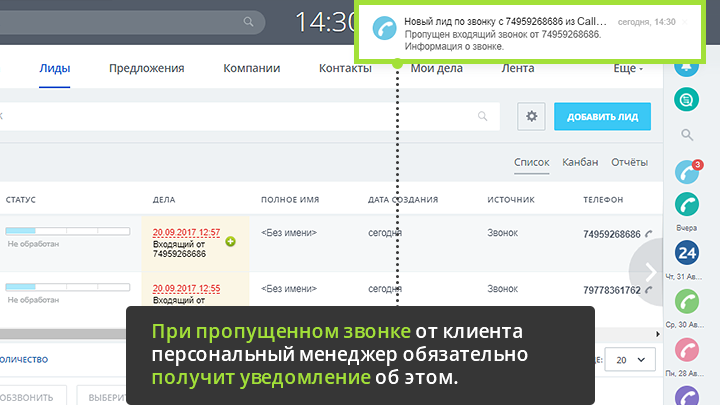The width and height of the screenshot is (720, 405).
Task: Open the Предложения tab
Action: pos(146,68)
